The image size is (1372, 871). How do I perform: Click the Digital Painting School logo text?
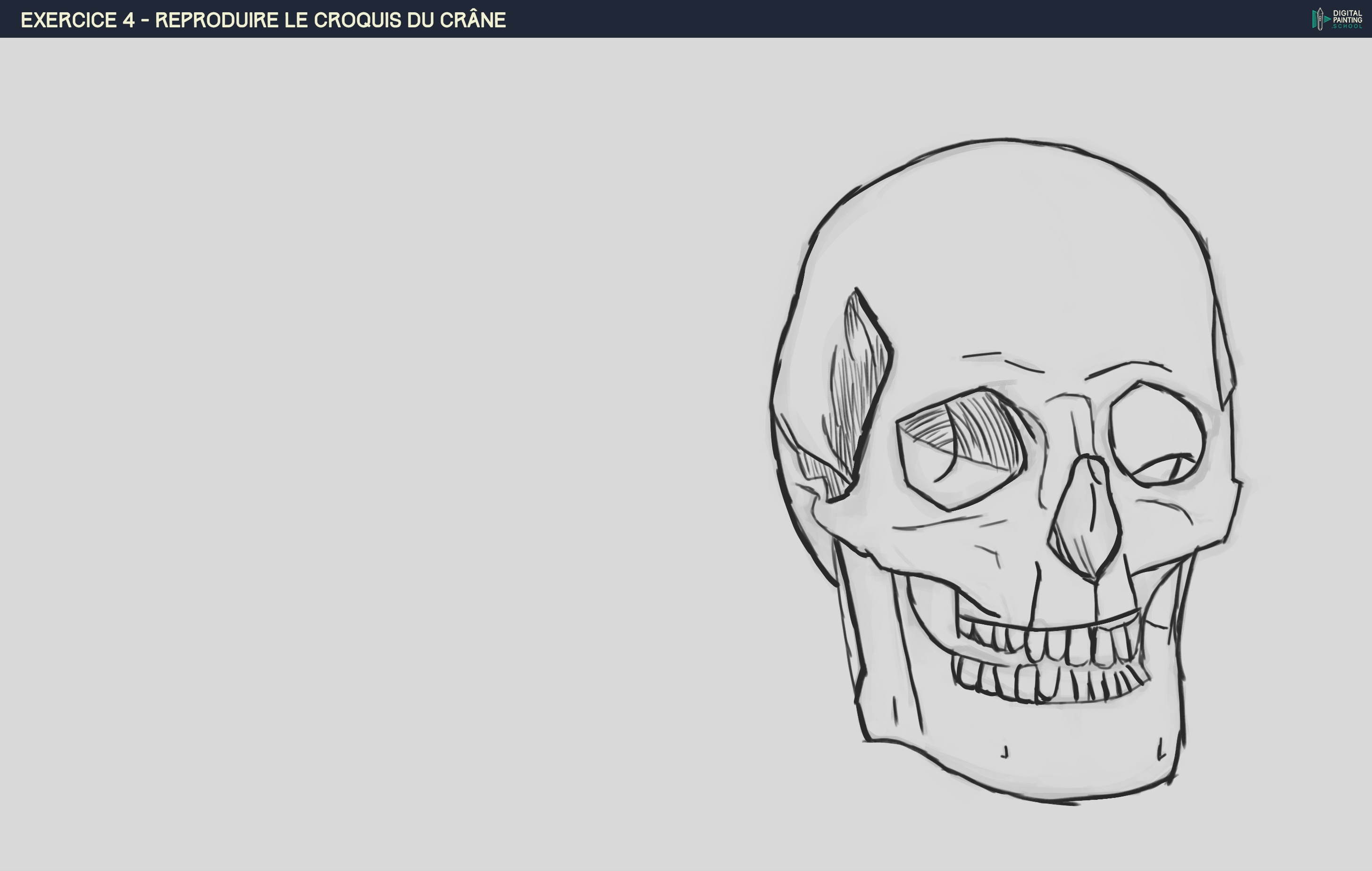pos(1347,19)
